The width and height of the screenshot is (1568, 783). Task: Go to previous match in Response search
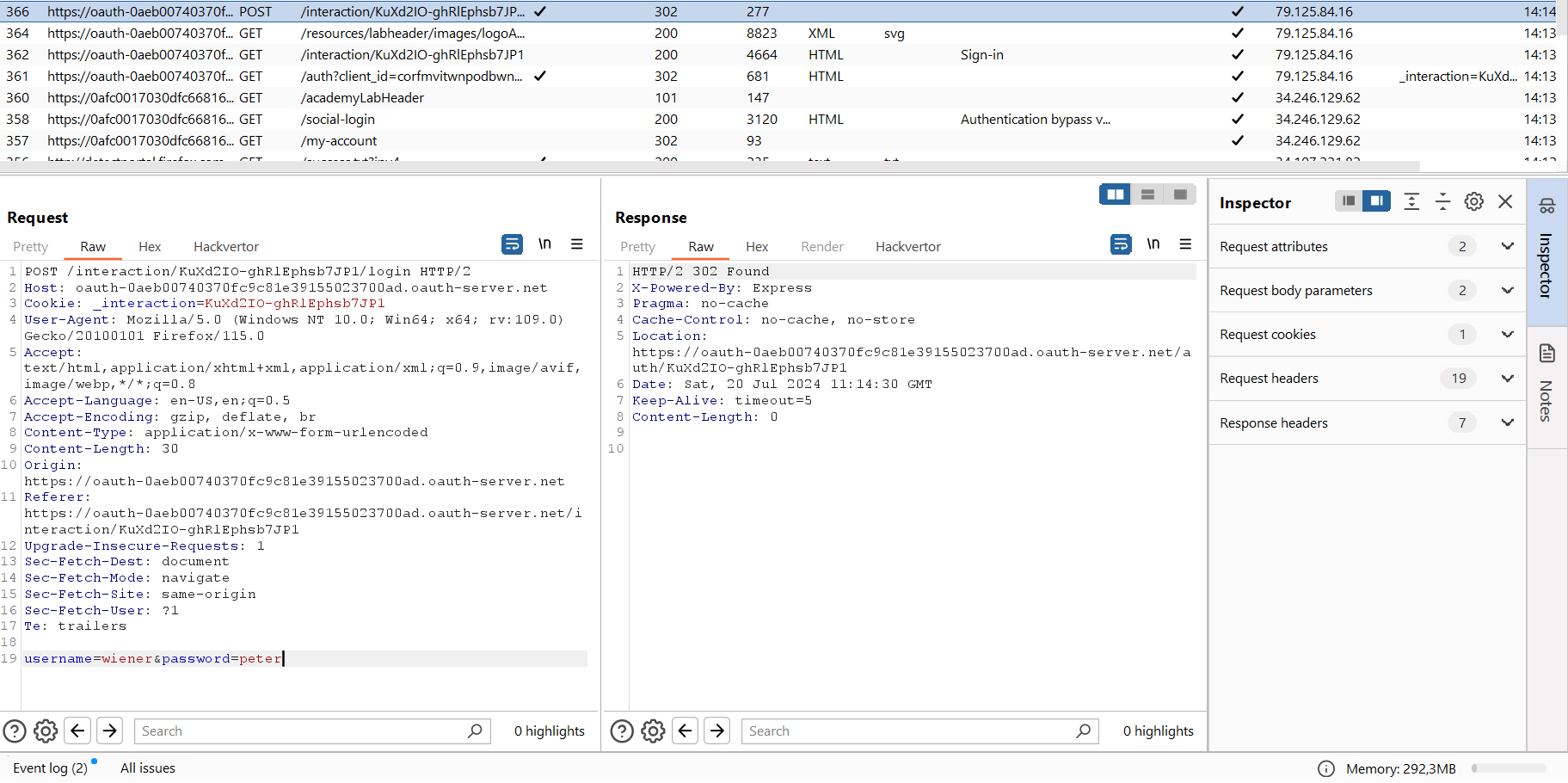click(685, 731)
